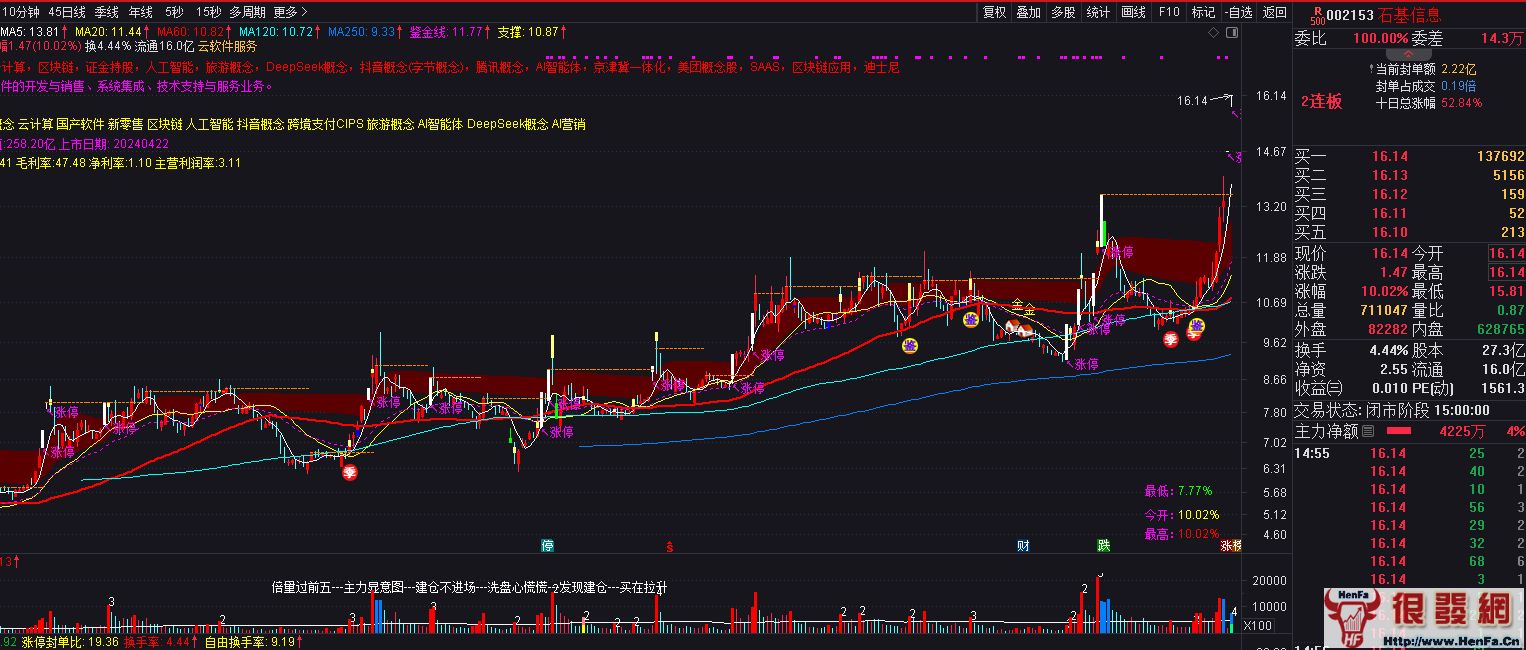Click the diamond icon at chart top-right

pos(1214,33)
